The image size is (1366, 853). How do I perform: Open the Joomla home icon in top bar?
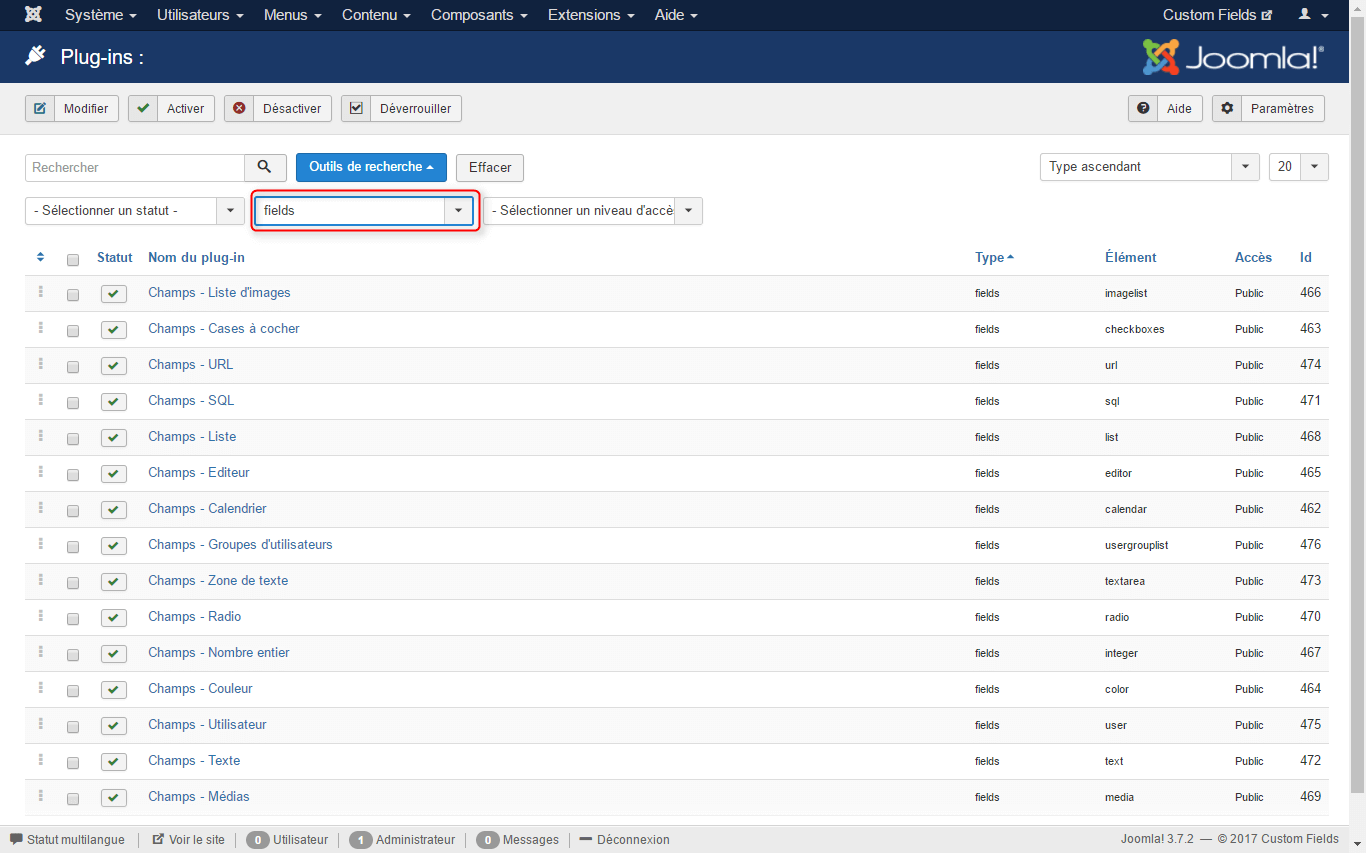pyautogui.click(x=33, y=15)
